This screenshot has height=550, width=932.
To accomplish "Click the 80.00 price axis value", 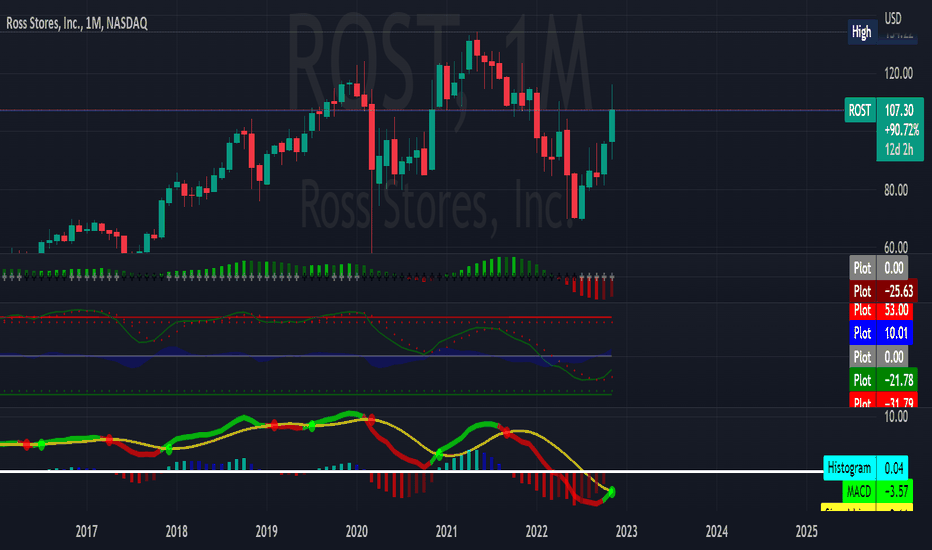I will click(897, 190).
